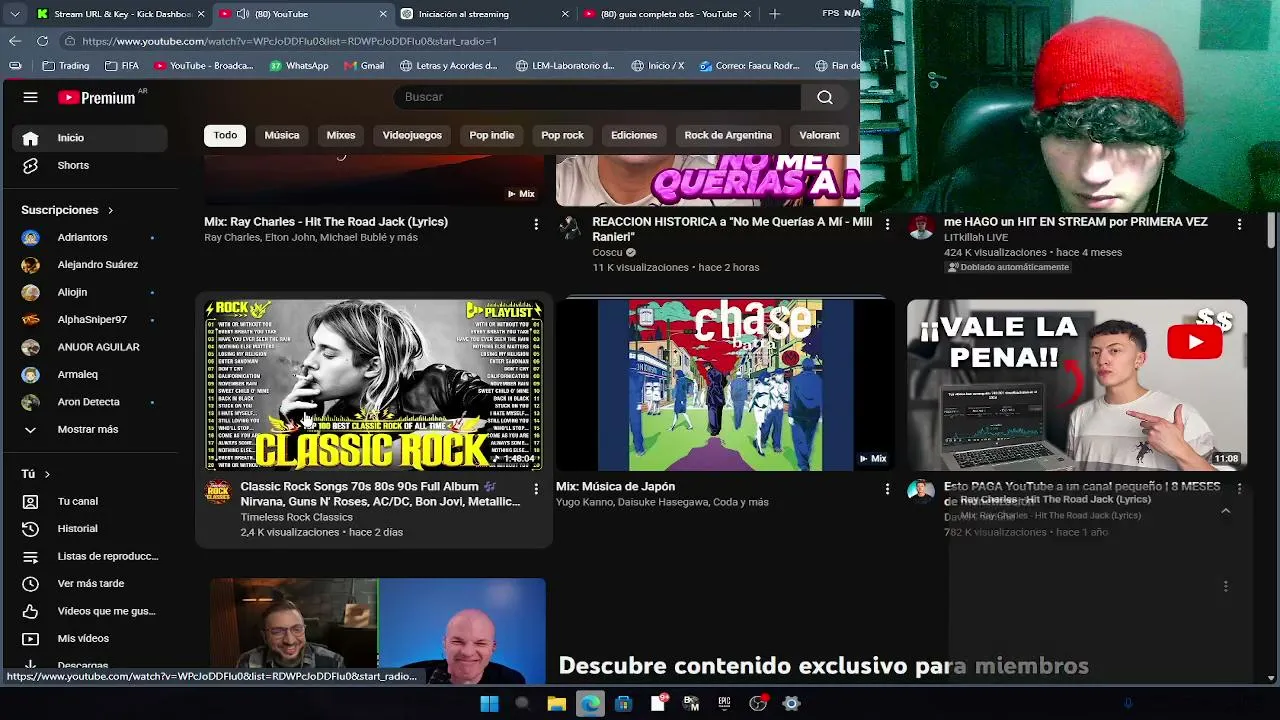The width and height of the screenshot is (1280, 720).
Task: Switch to guia completa obs YouTube tab
Action: click(x=668, y=14)
